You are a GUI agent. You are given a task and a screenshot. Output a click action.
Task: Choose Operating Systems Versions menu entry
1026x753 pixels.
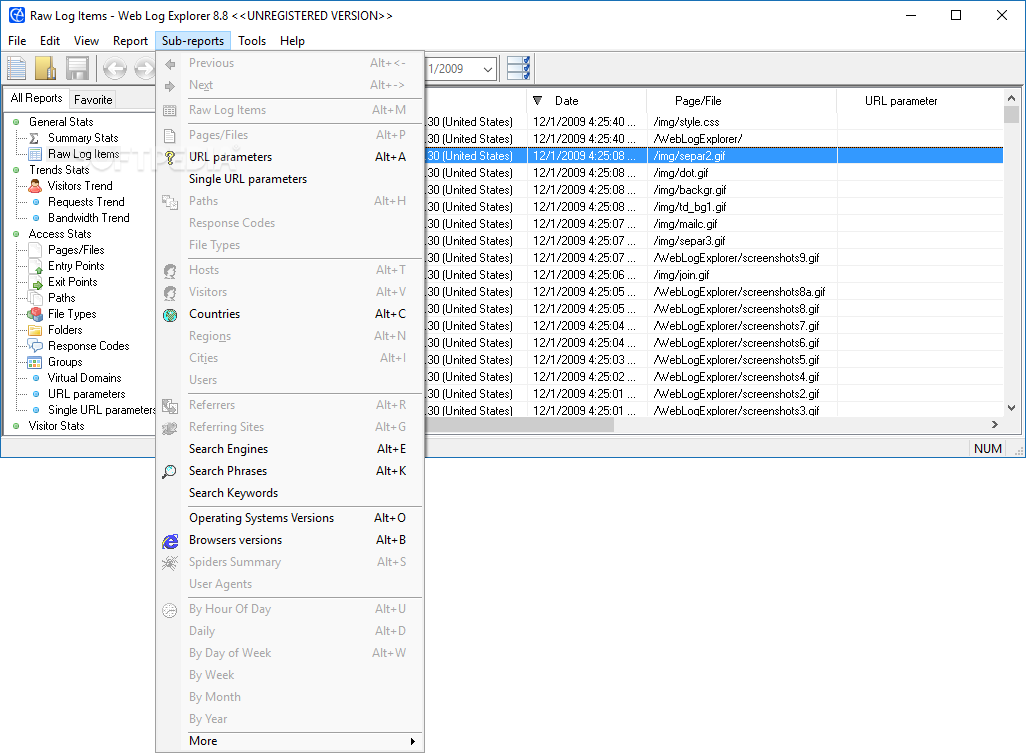pos(290,518)
